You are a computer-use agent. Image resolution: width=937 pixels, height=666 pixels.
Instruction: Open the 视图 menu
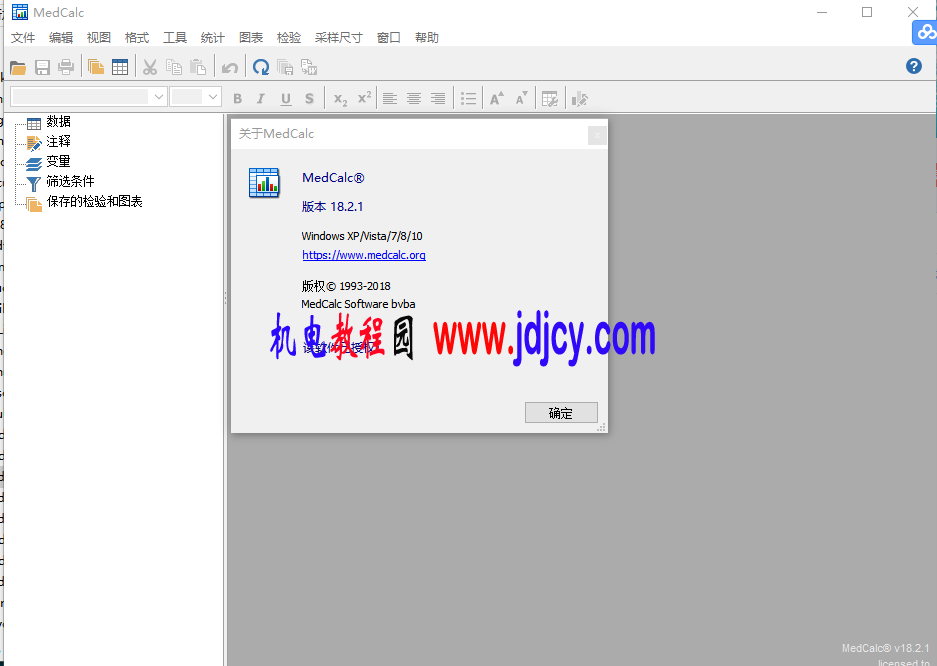point(99,38)
